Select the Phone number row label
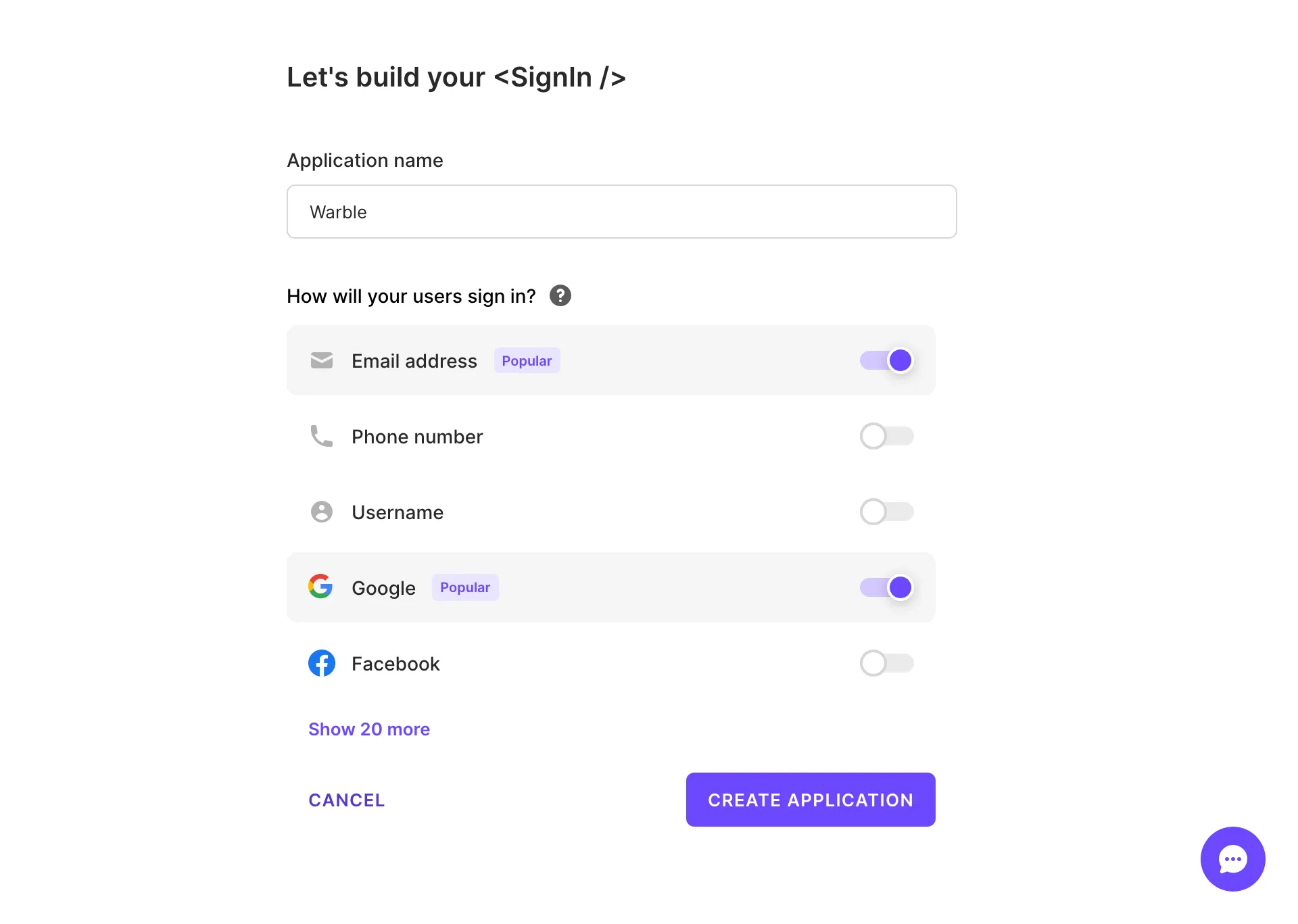1298x924 pixels. [x=417, y=437]
